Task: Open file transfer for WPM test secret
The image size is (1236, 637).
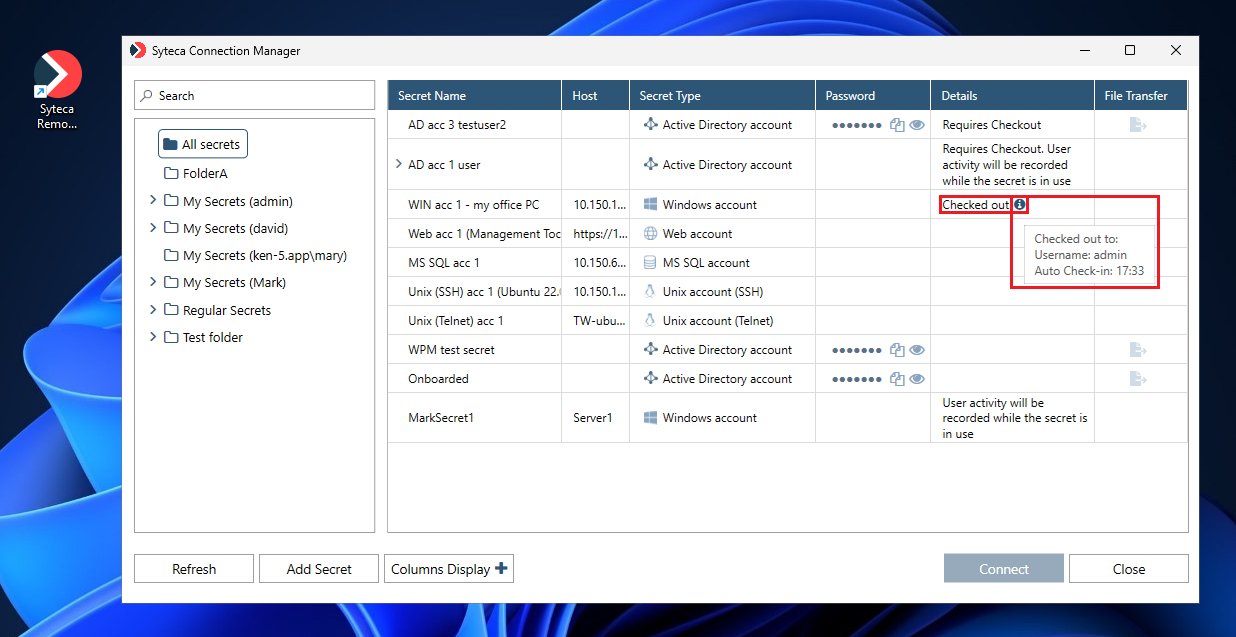Action: 1137,350
